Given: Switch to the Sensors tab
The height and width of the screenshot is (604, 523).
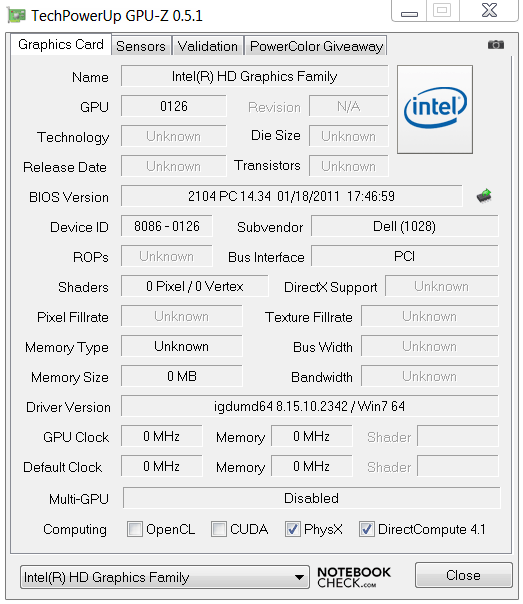Looking at the screenshot, I should click(141, 46).
